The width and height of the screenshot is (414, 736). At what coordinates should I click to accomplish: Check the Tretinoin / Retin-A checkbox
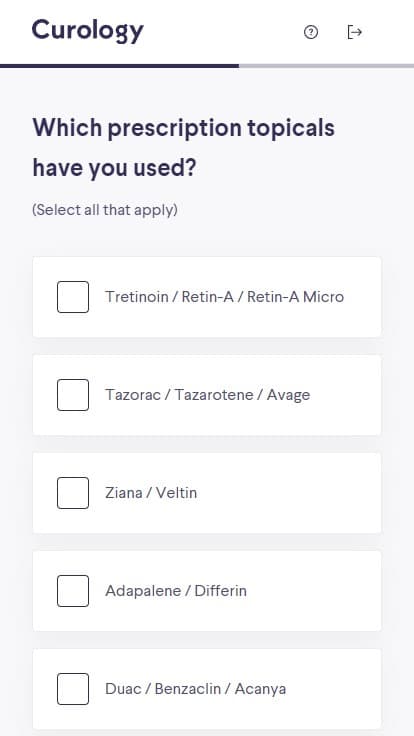pyautogui.click(x=73, y=297)
